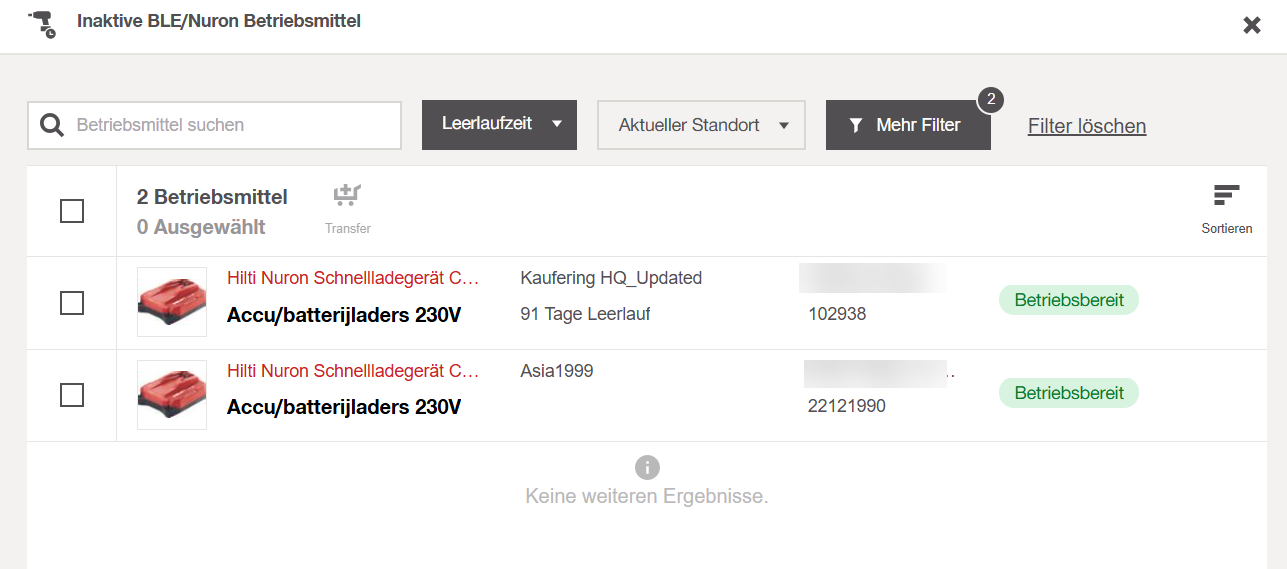Open the Sortieren sort icon
1287x569 pixels.
coord(1226,196)
